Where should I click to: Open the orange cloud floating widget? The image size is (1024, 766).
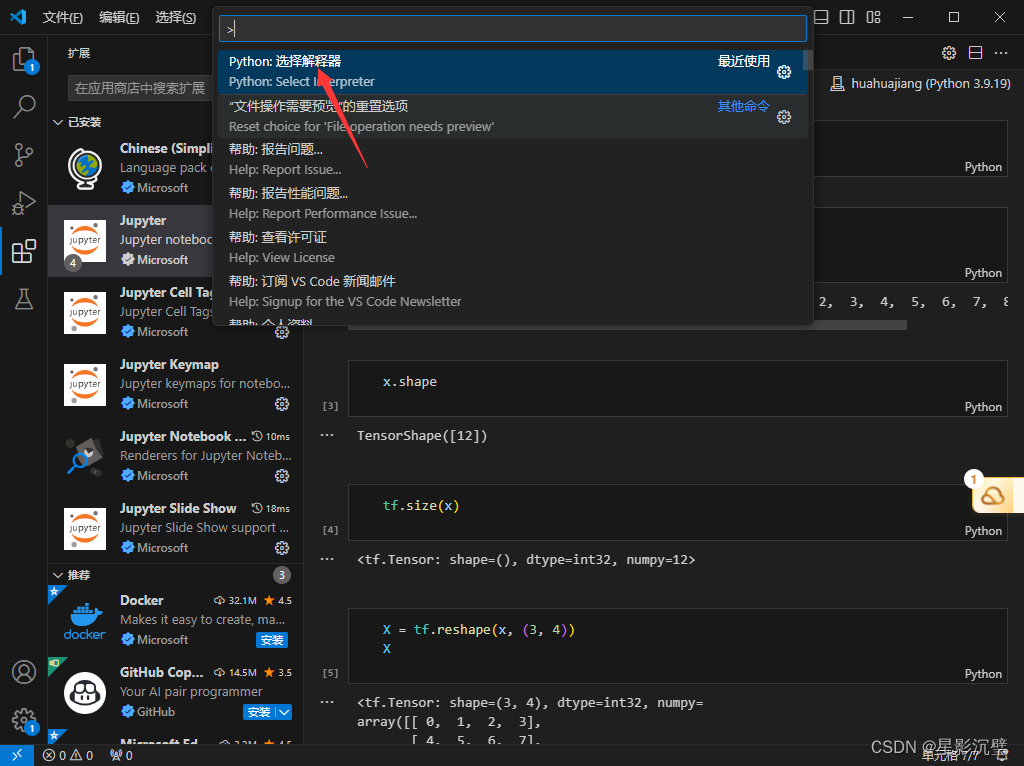click(x=993, y=496)
